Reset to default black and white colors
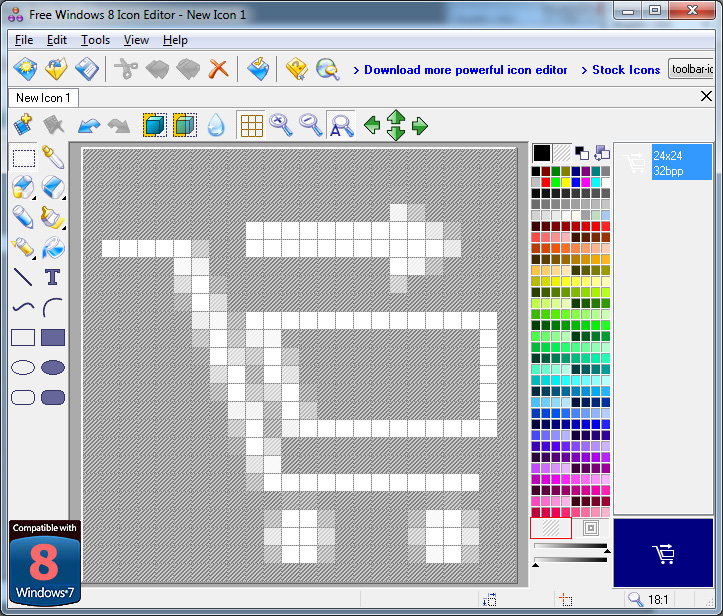The width and height of the screenshot is (723, 616). [x=581, y=153]
